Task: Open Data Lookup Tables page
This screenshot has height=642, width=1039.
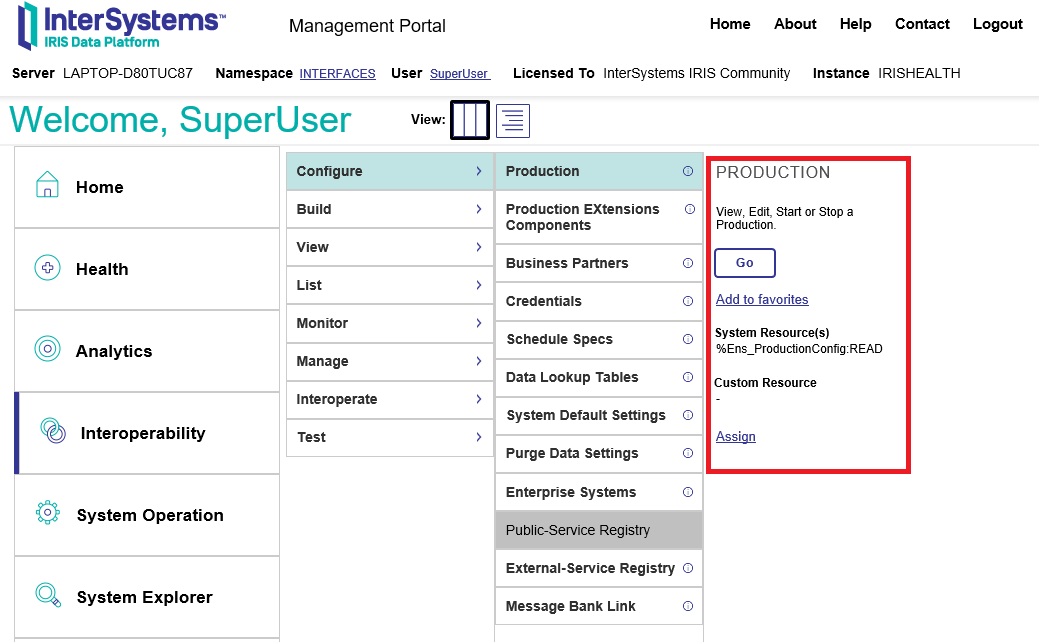Action: click(x=599, y=377)
